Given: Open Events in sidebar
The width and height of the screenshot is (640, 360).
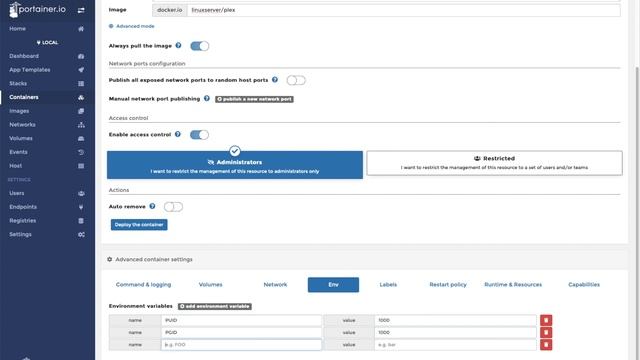Looking at the screenshot, I should point(18,152).
